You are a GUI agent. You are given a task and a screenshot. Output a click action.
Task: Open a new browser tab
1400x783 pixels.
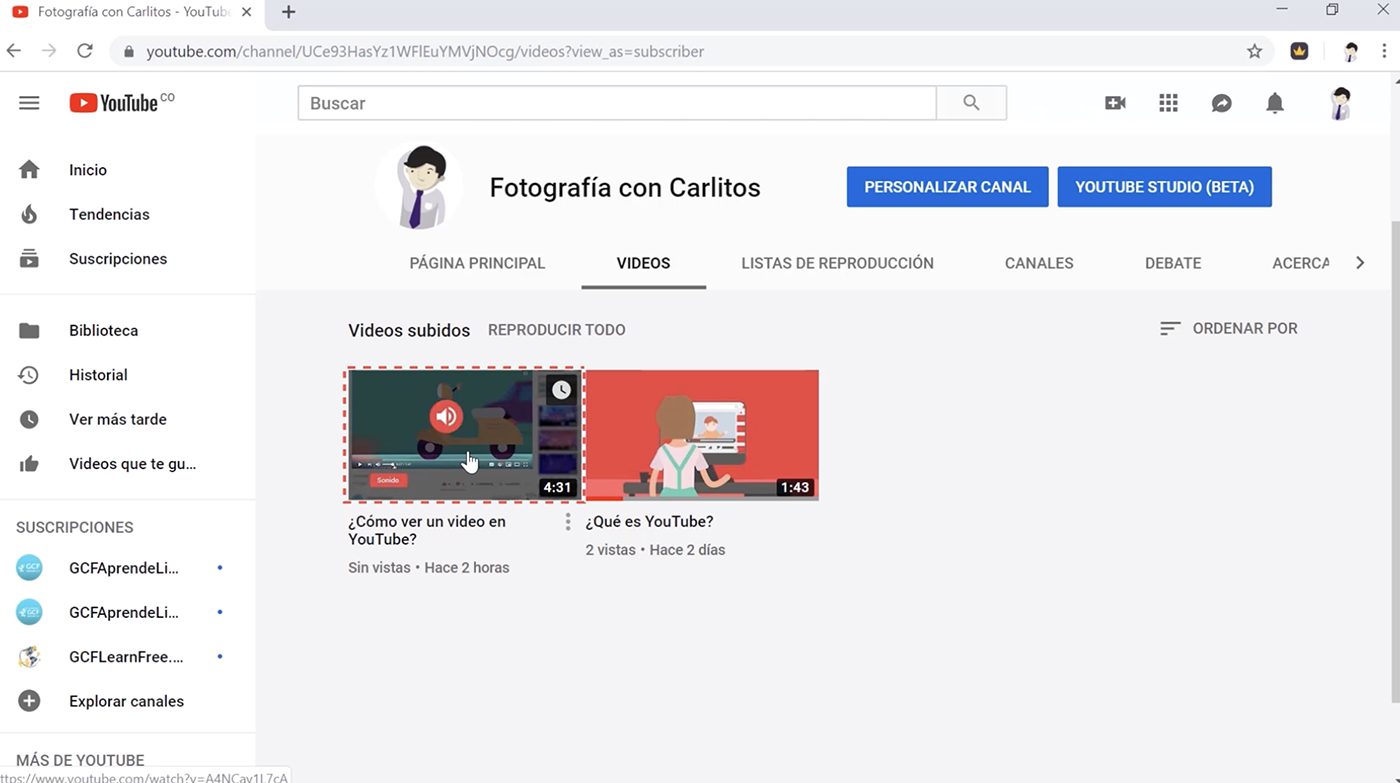[x=288, y=12]
